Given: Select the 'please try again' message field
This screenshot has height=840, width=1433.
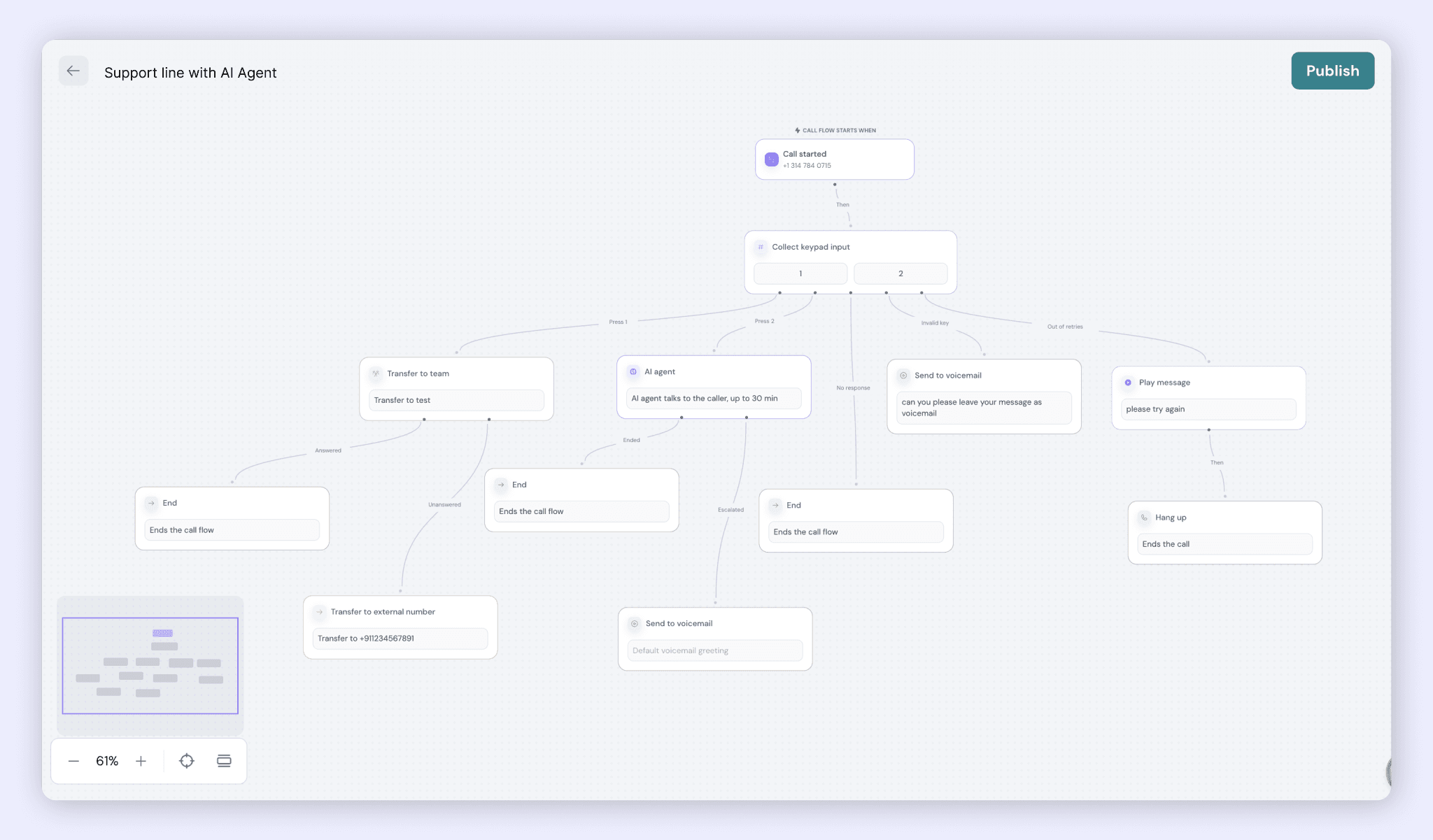Looking at the screenshot, I should point(1208,409).
